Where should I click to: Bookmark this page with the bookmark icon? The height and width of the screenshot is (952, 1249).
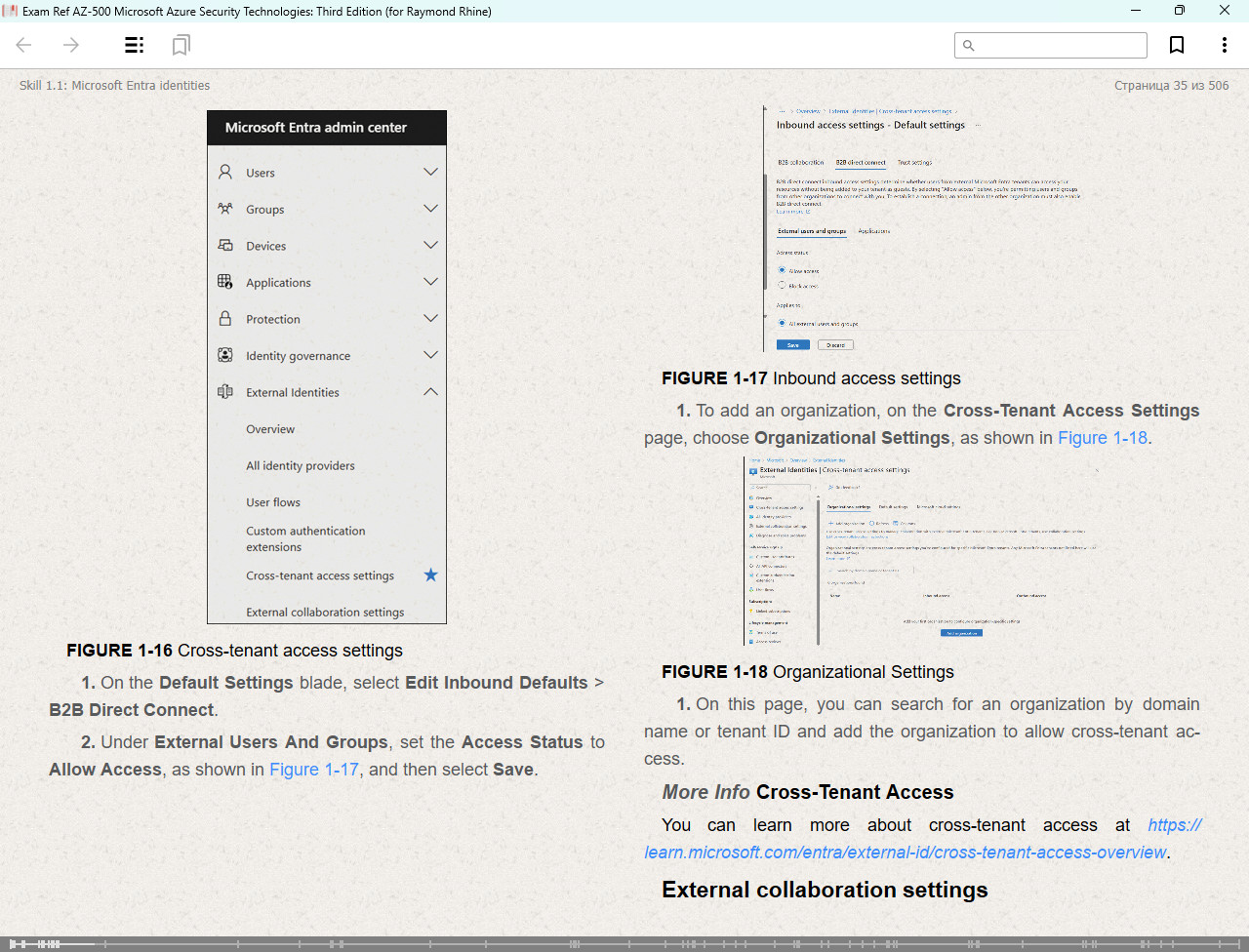1177,45
